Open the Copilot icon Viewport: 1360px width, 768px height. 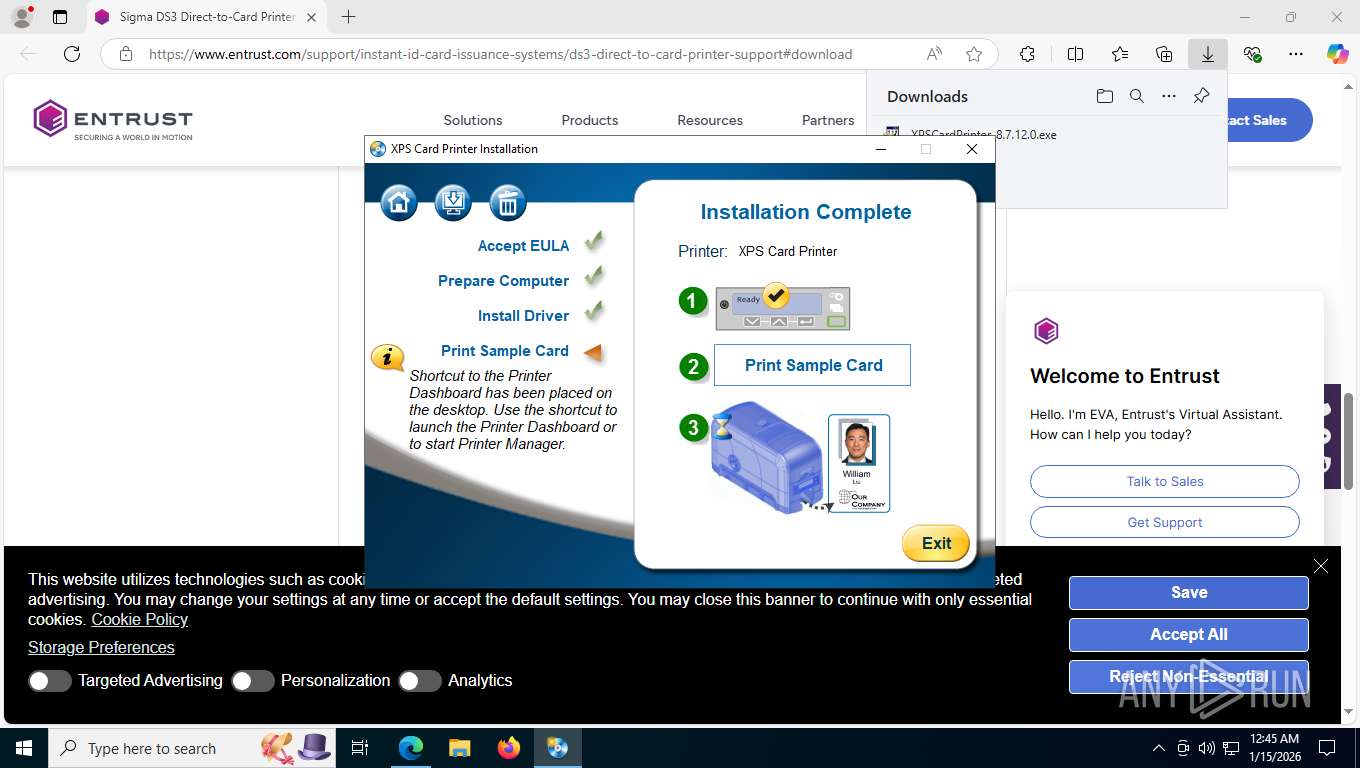click(x=1337, y=54)
